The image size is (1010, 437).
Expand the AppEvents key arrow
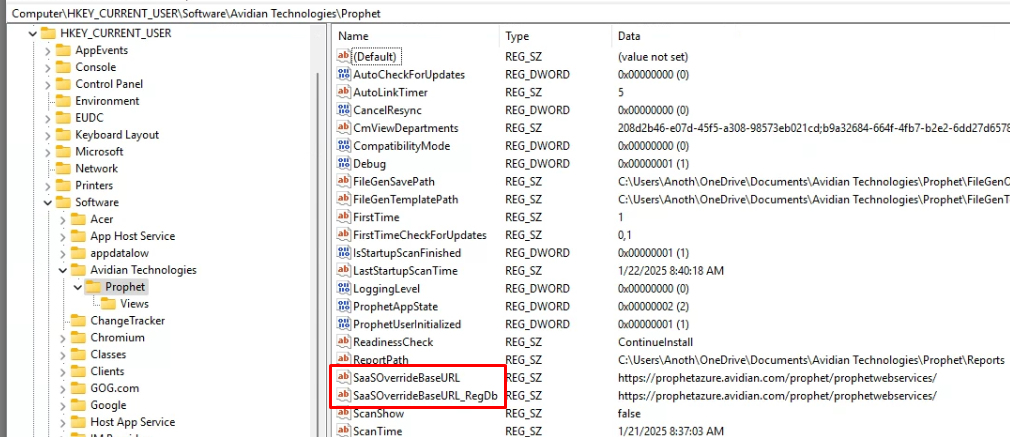pyautogui.click(x=48, y=50)
